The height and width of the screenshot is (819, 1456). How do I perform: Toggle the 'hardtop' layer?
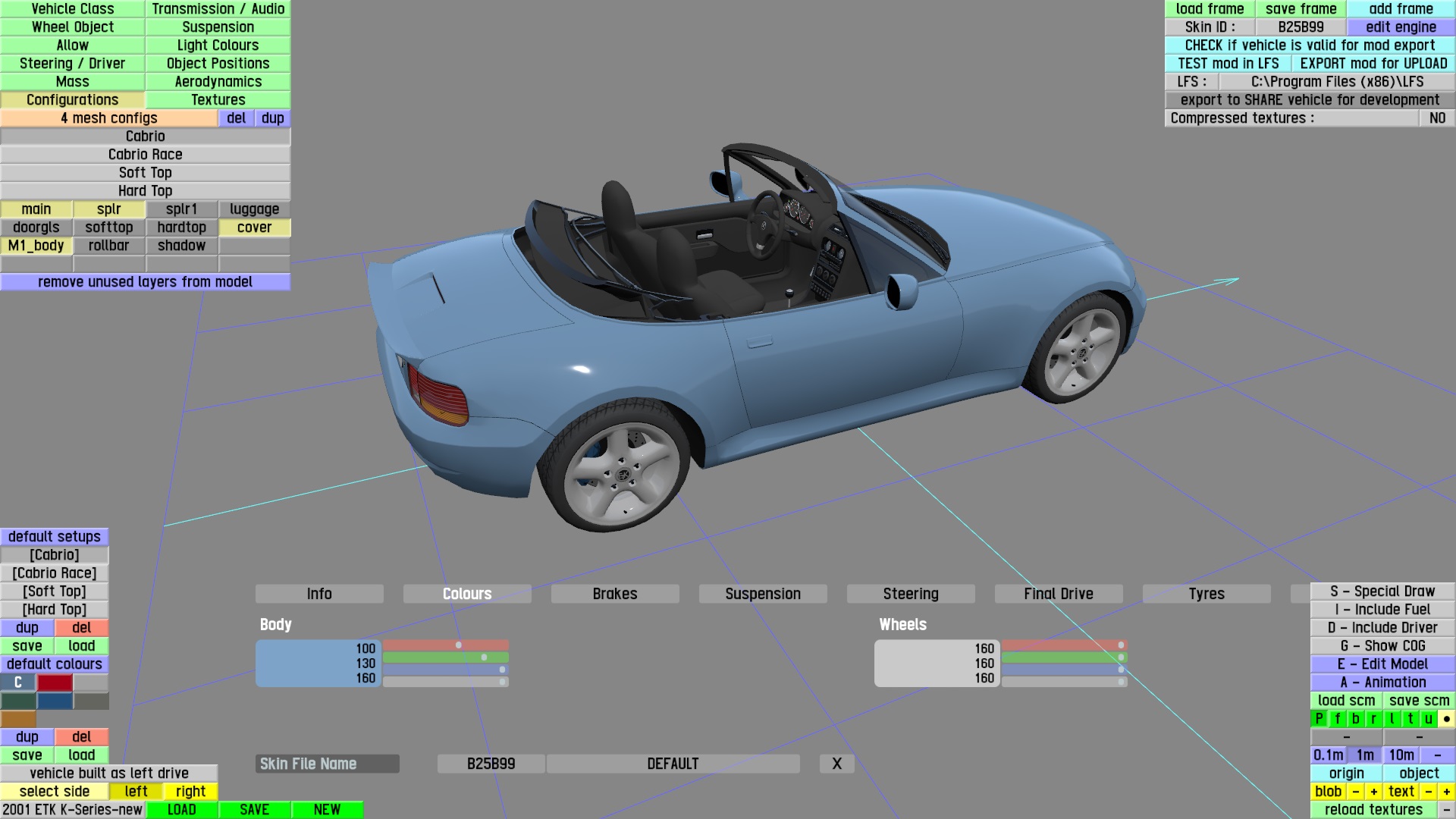coord(181,227)
